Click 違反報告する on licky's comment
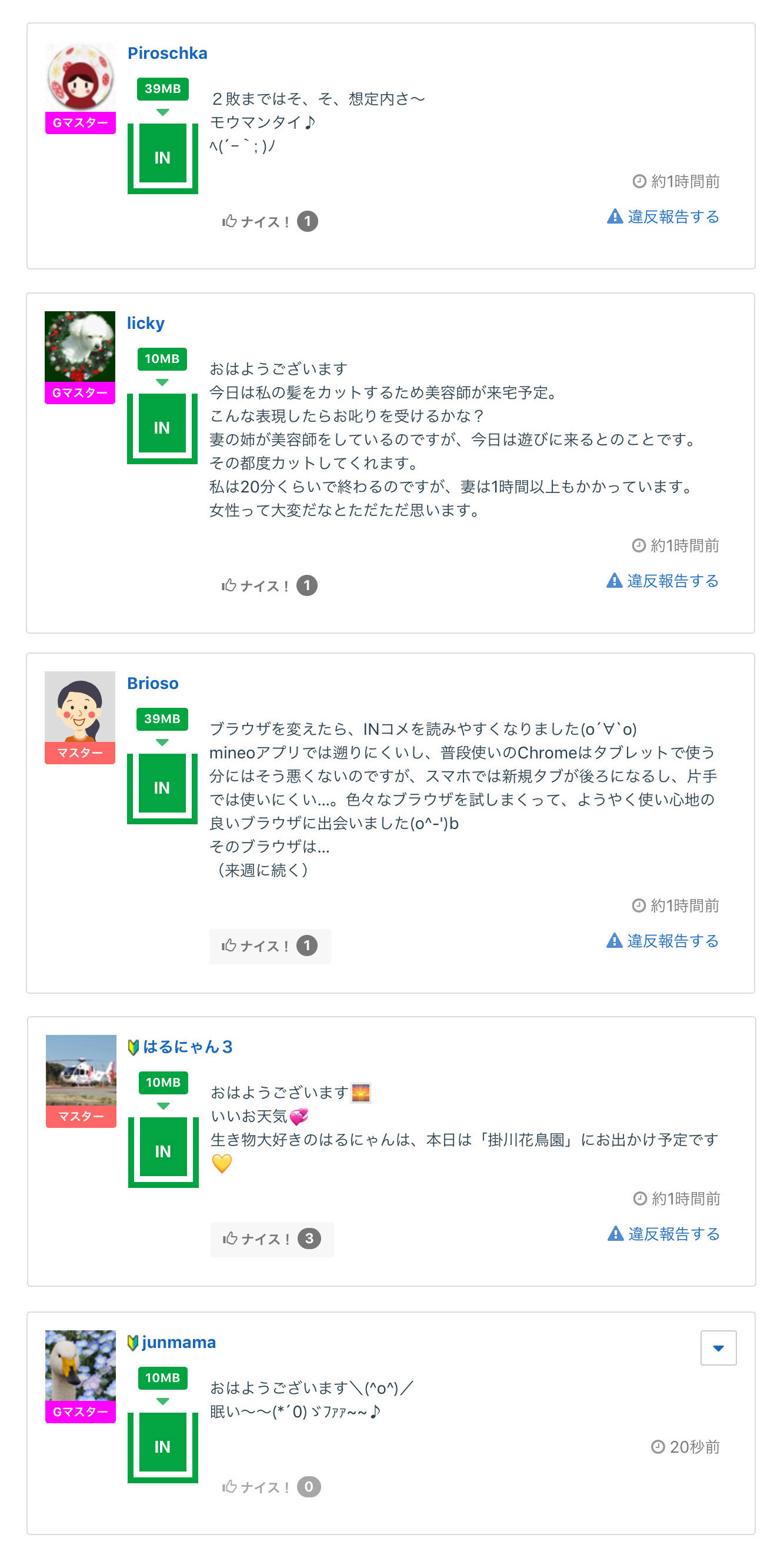Image resolution: width=784 pixels, height=1558 pixels. [x=662, y=581]
